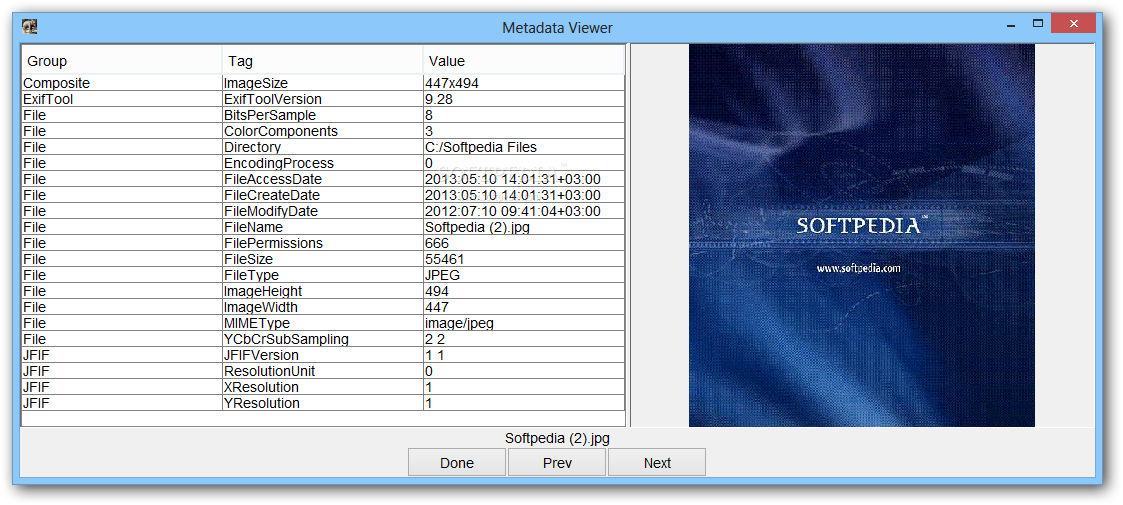Screen dimensions: 1123x505
Task: Select the value 447
Action: click(x=524, y=307)
